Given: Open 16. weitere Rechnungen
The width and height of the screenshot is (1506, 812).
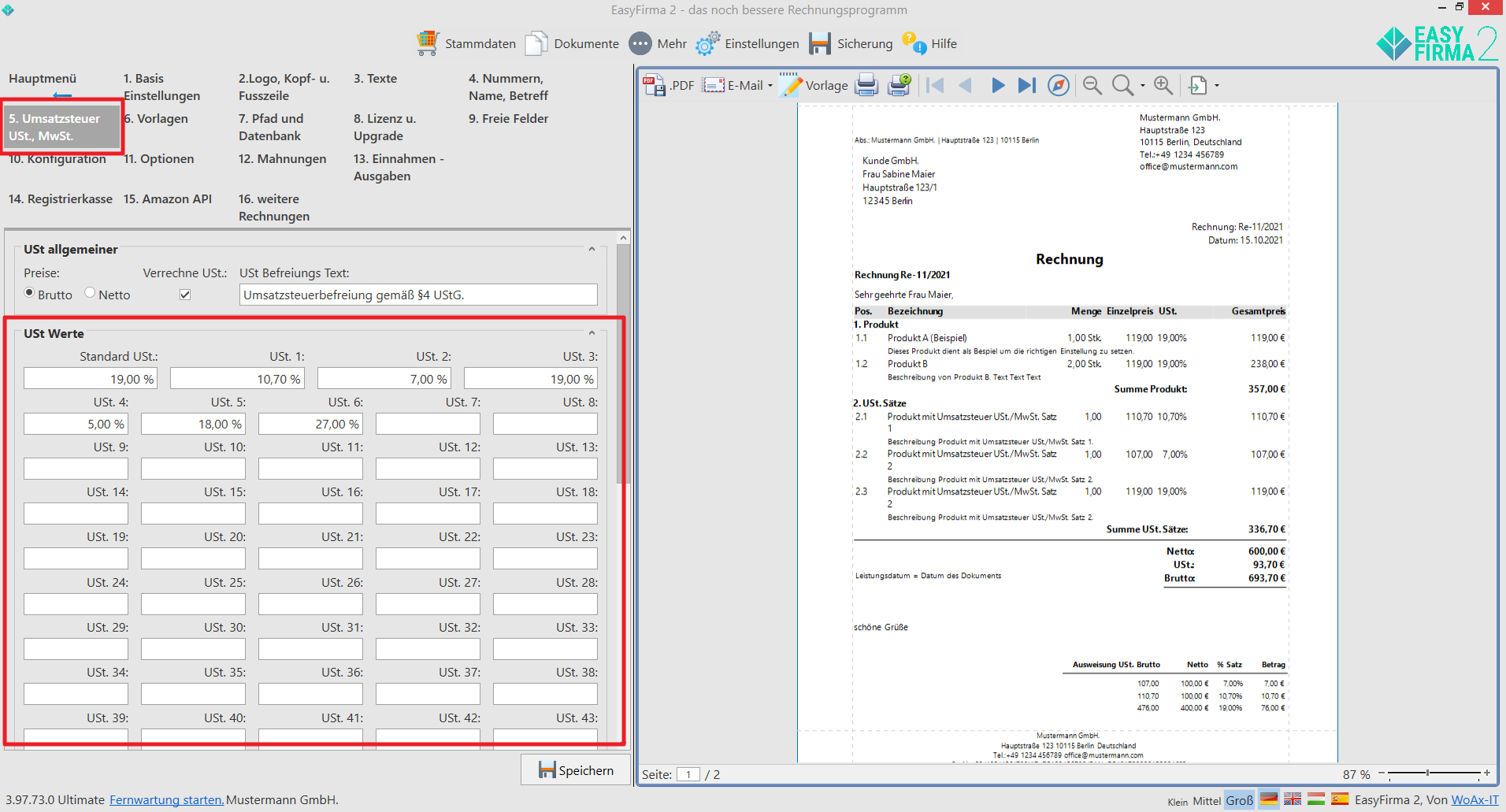Looking at the screenshot, I should coord(274,207).
